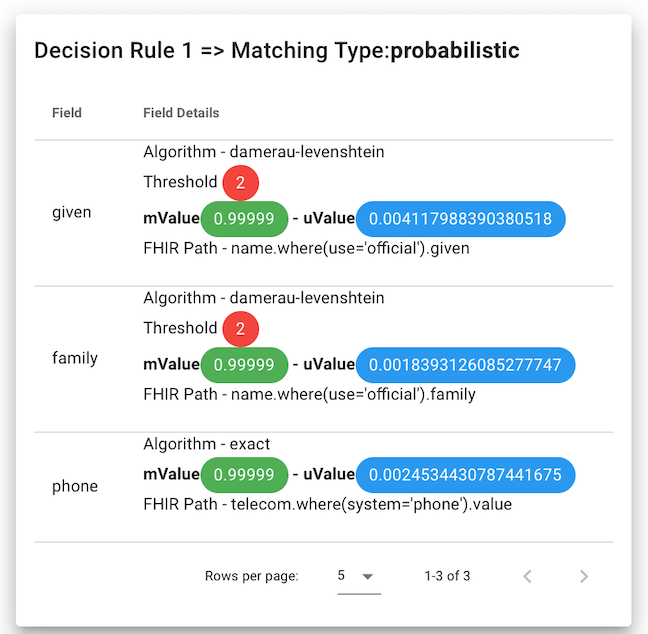Open the rows per page dropdown
The image size is (648, 634).
click(x=358, y=576)
